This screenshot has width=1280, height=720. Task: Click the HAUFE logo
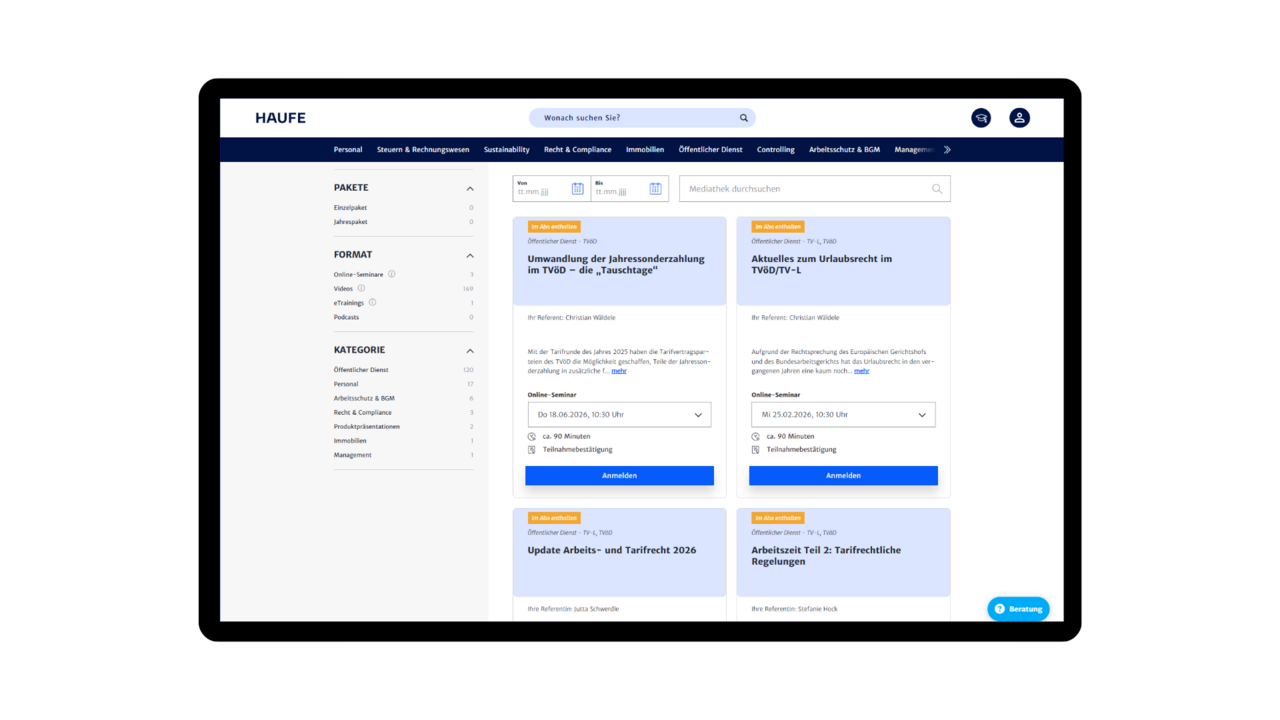(280, 118)
